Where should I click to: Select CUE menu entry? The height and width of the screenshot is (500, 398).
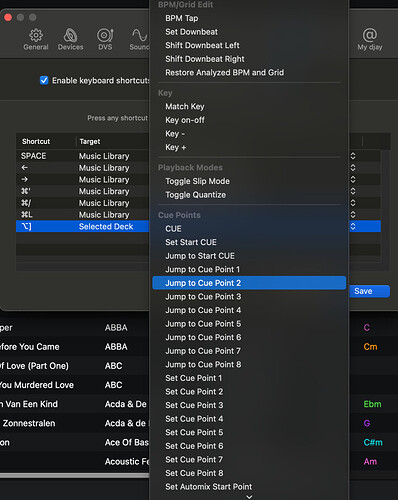pos(249,229)
